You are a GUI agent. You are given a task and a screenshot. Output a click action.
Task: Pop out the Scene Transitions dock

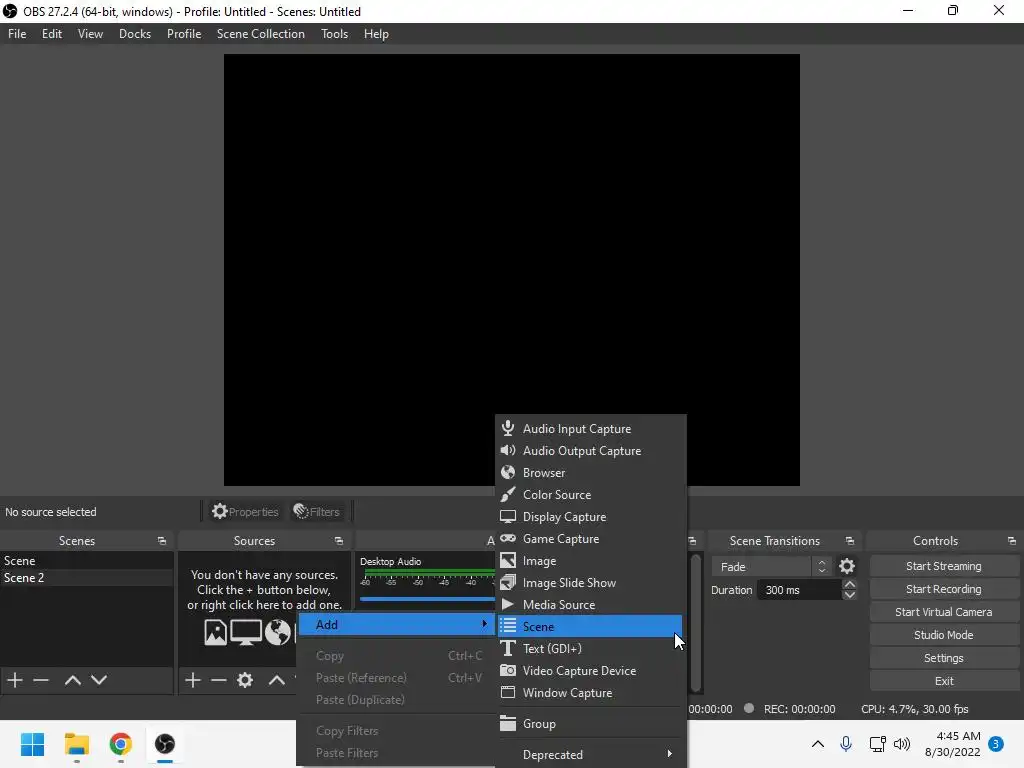pos(849,541)
